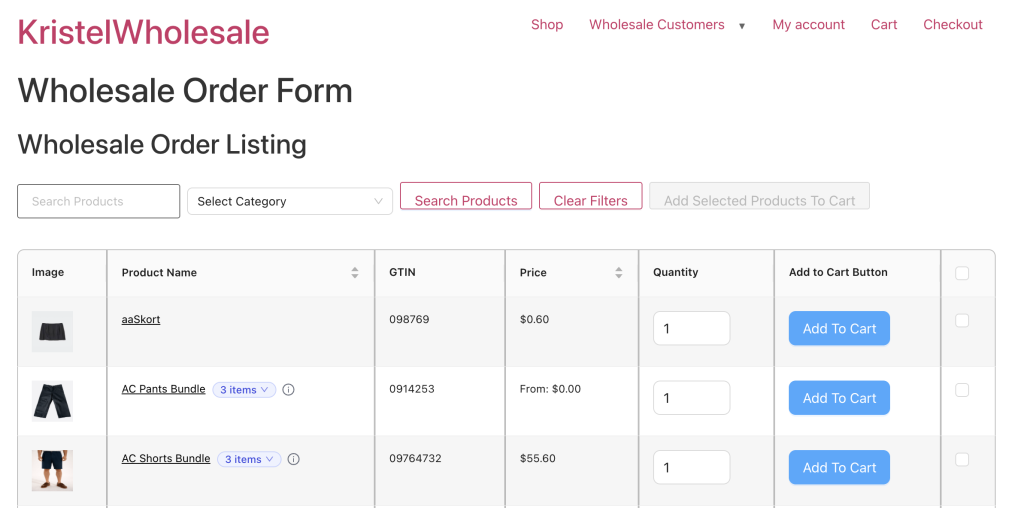
Task: Click GTIN value 09764732
Action: pyautogui.click(x=415, y=458)
